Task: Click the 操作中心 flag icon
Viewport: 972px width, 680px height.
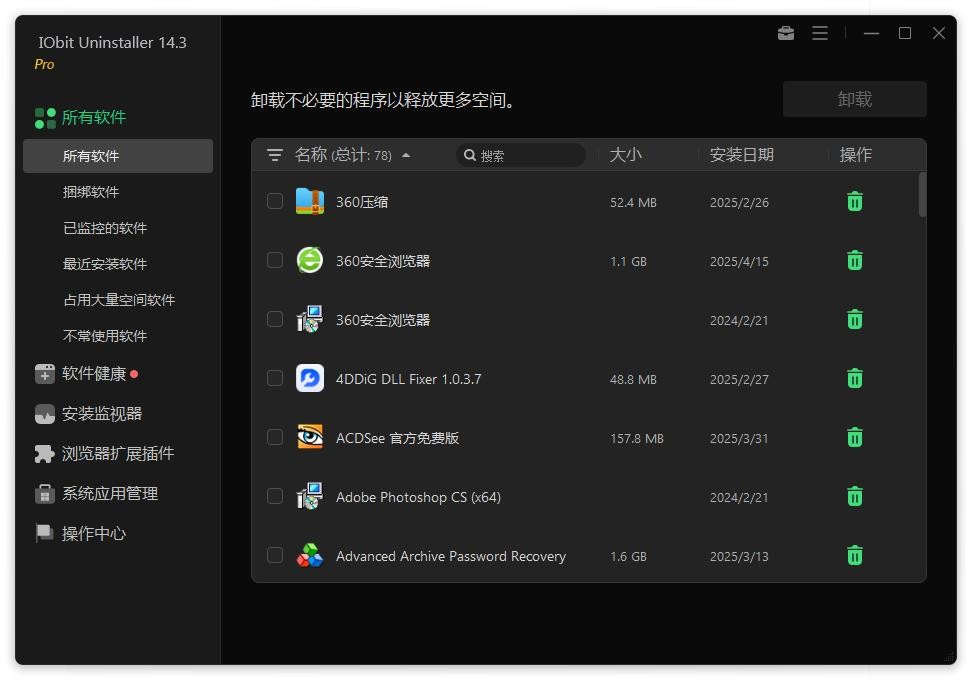Action: coord(45,533)
